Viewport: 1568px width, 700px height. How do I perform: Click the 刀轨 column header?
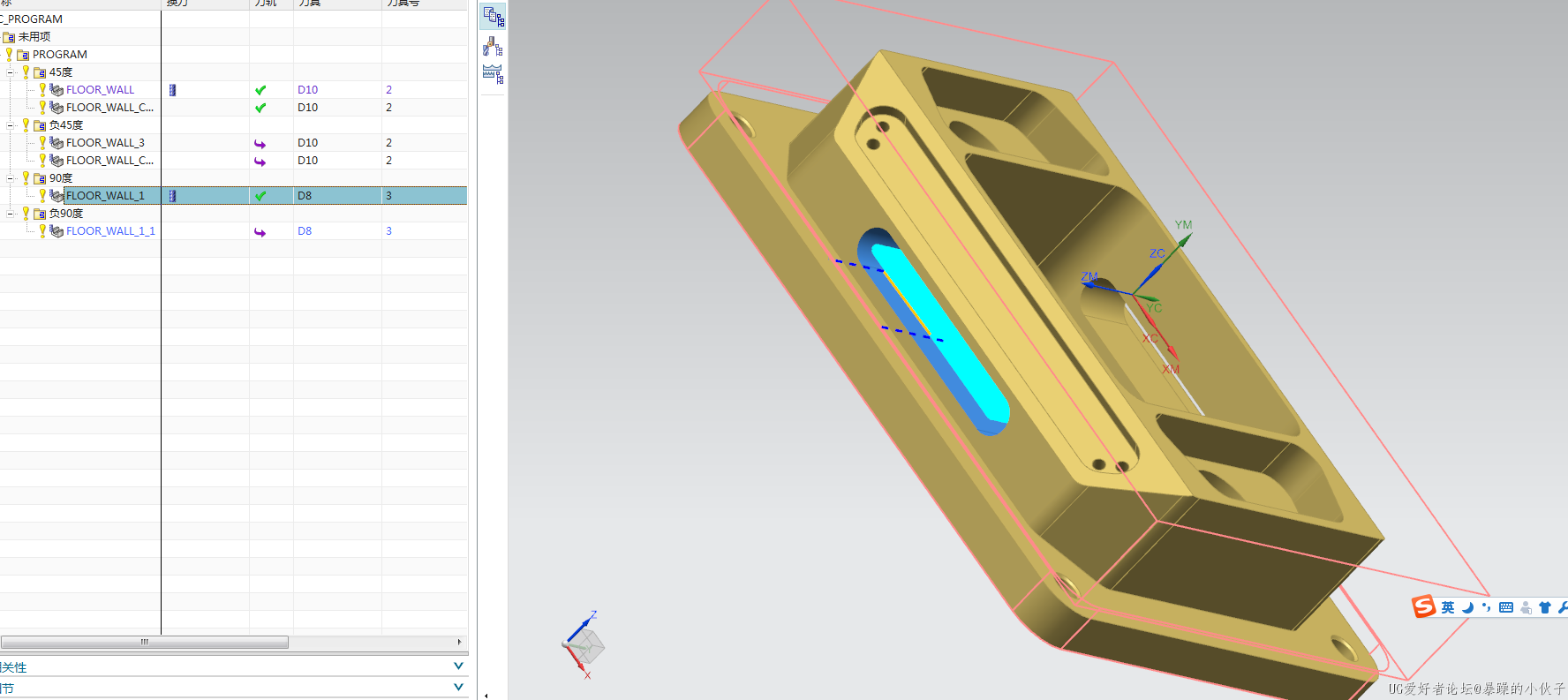click(x=271, y=4)
